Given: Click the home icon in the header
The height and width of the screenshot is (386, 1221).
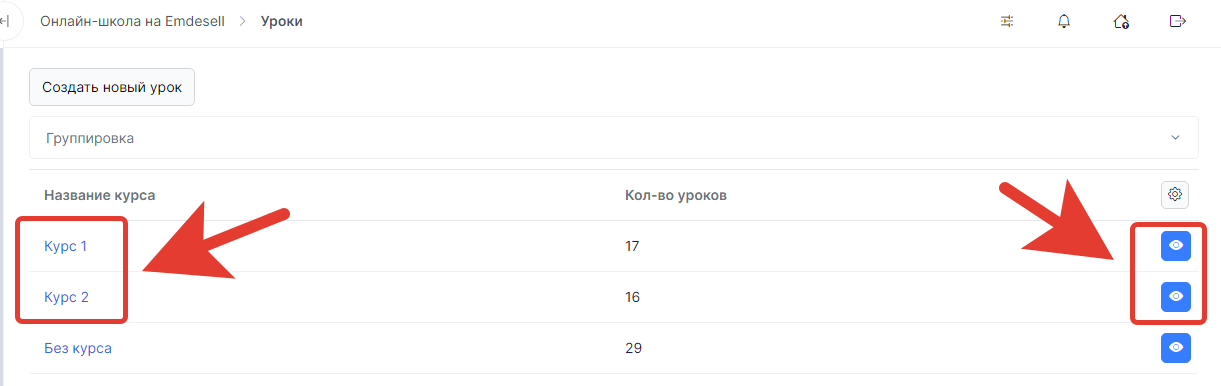Looking at the screenshot, I should point(1121,21).
